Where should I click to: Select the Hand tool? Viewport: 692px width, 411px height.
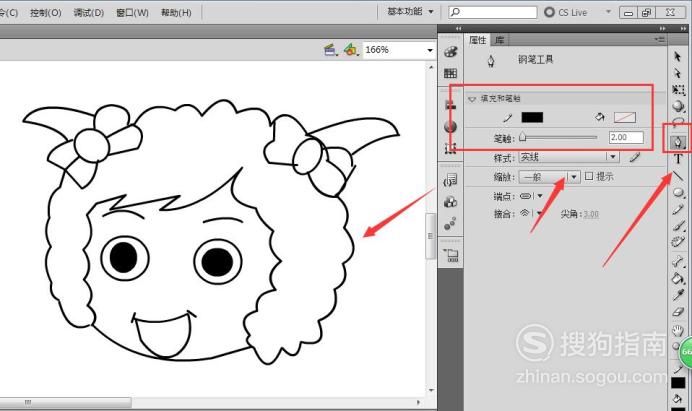click(x=678, y=330)
